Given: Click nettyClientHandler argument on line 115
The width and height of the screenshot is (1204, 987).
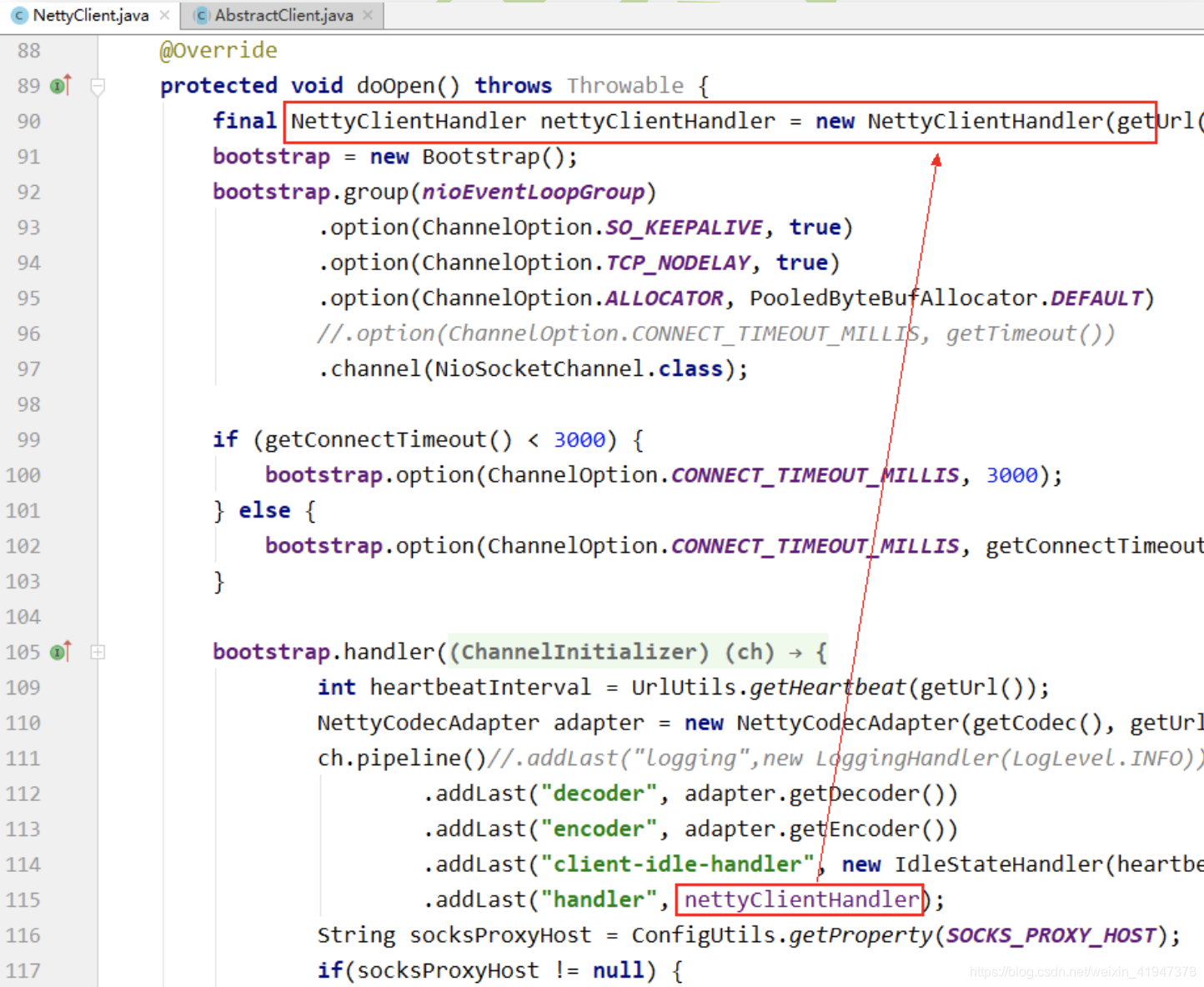Looking at the screenshot, I should click(x=801, y=900).
